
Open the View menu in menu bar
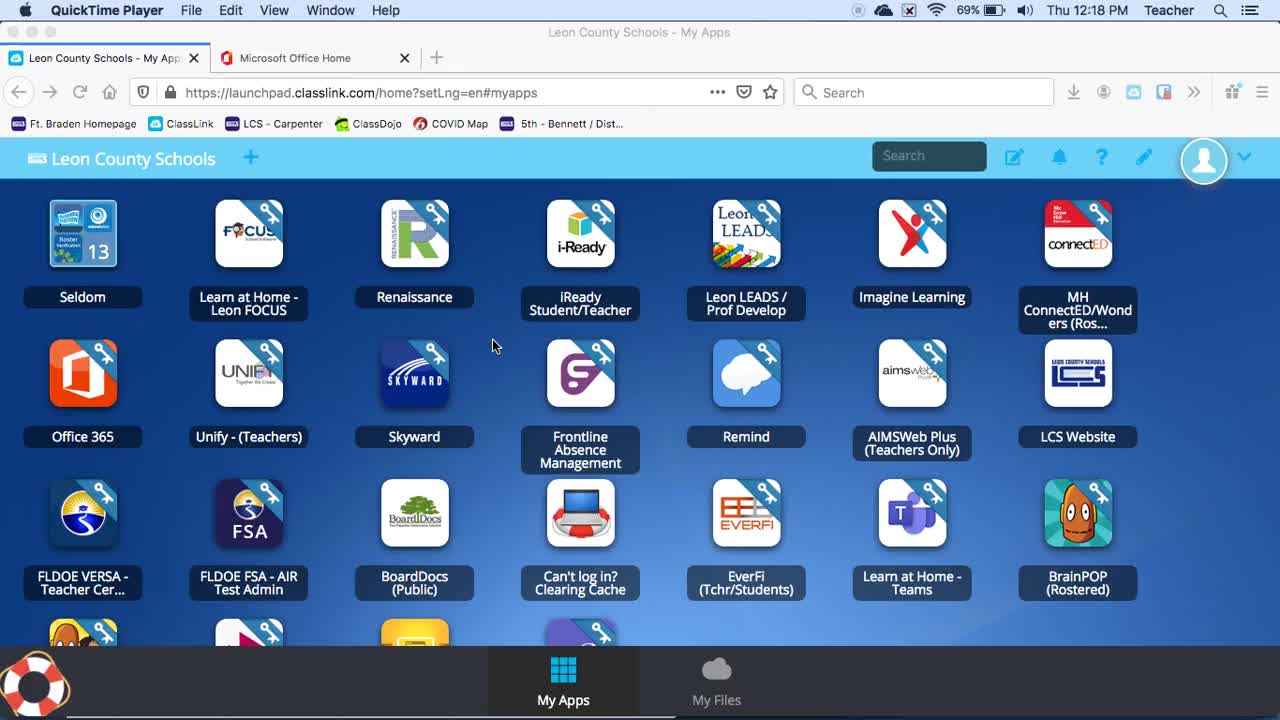(274, 10)
